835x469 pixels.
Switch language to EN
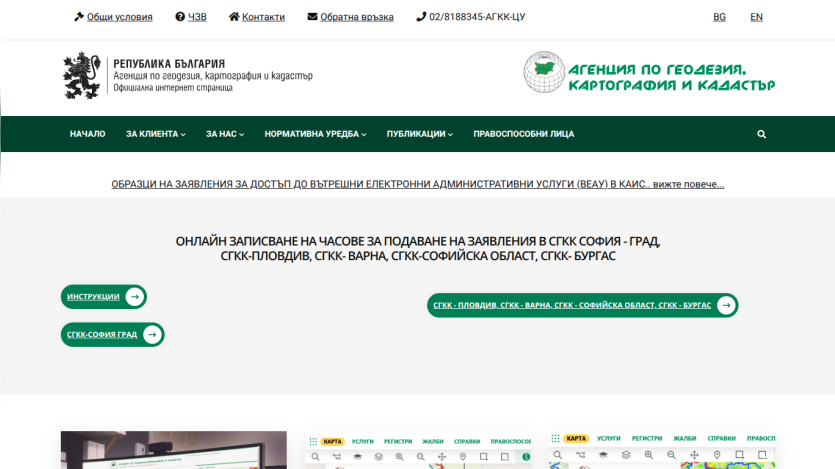756,17
